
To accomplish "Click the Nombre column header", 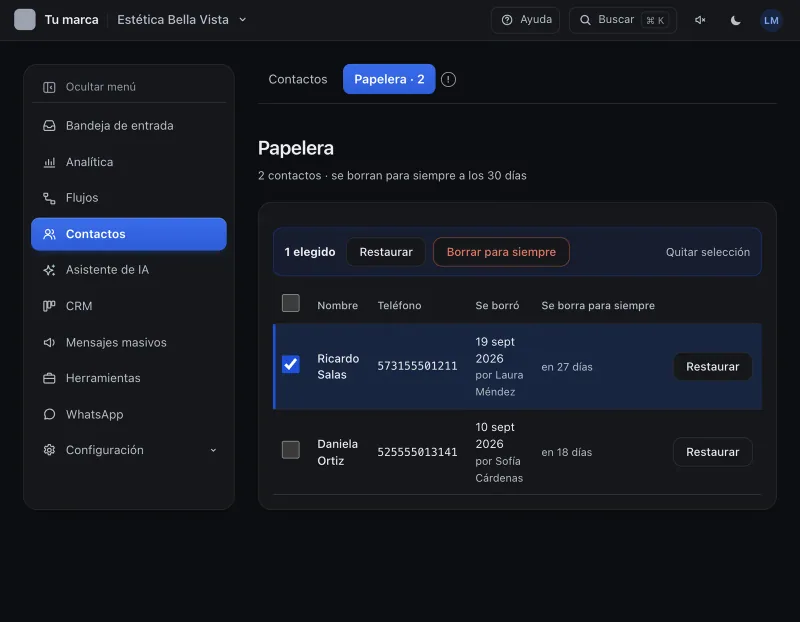I will click(x=337, y=306).
